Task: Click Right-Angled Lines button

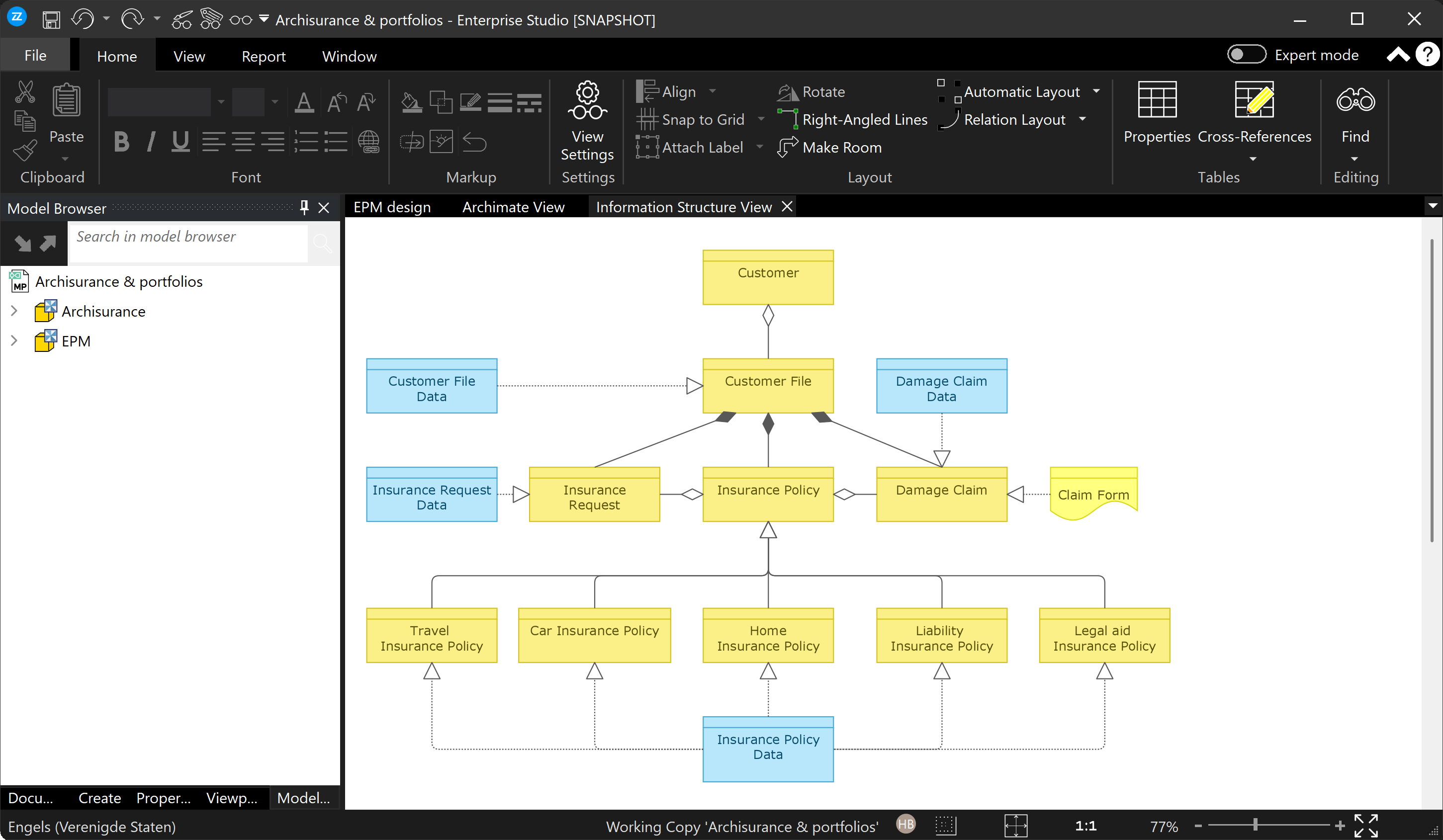Action: [853, 120]
